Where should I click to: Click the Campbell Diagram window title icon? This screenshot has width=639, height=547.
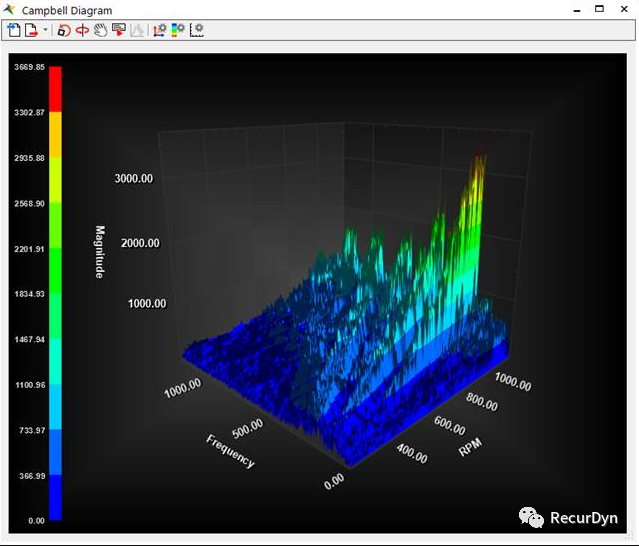coord(10,10)
